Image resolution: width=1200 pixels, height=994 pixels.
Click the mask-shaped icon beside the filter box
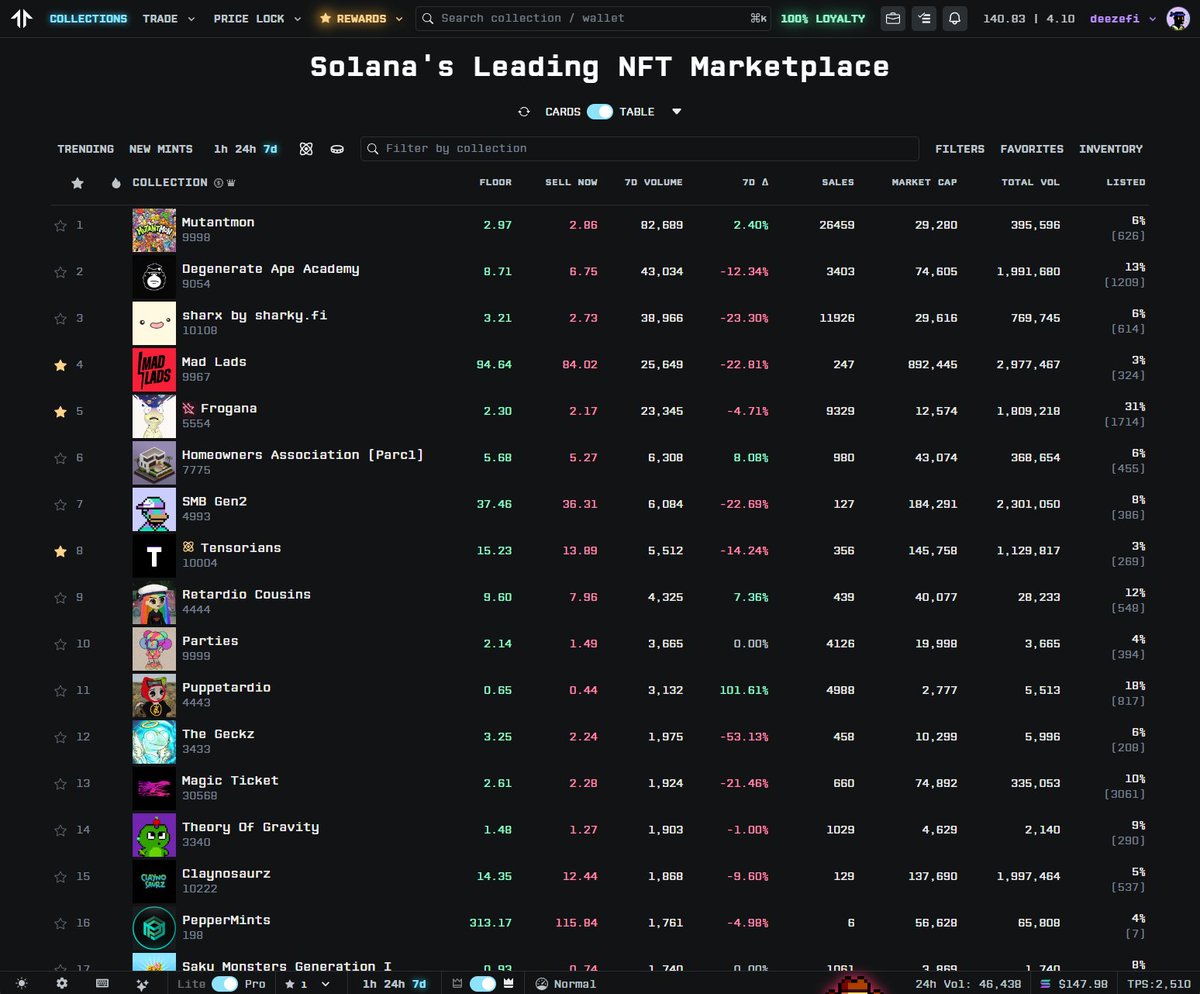click(x=337, y=149)
